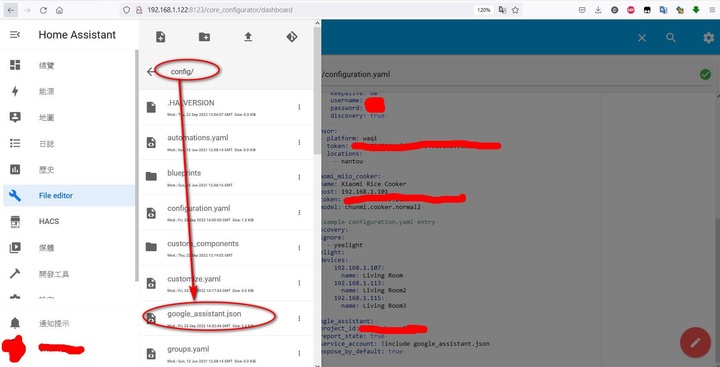
Task: Click the green download arrow extension
Action: point(696,10)
